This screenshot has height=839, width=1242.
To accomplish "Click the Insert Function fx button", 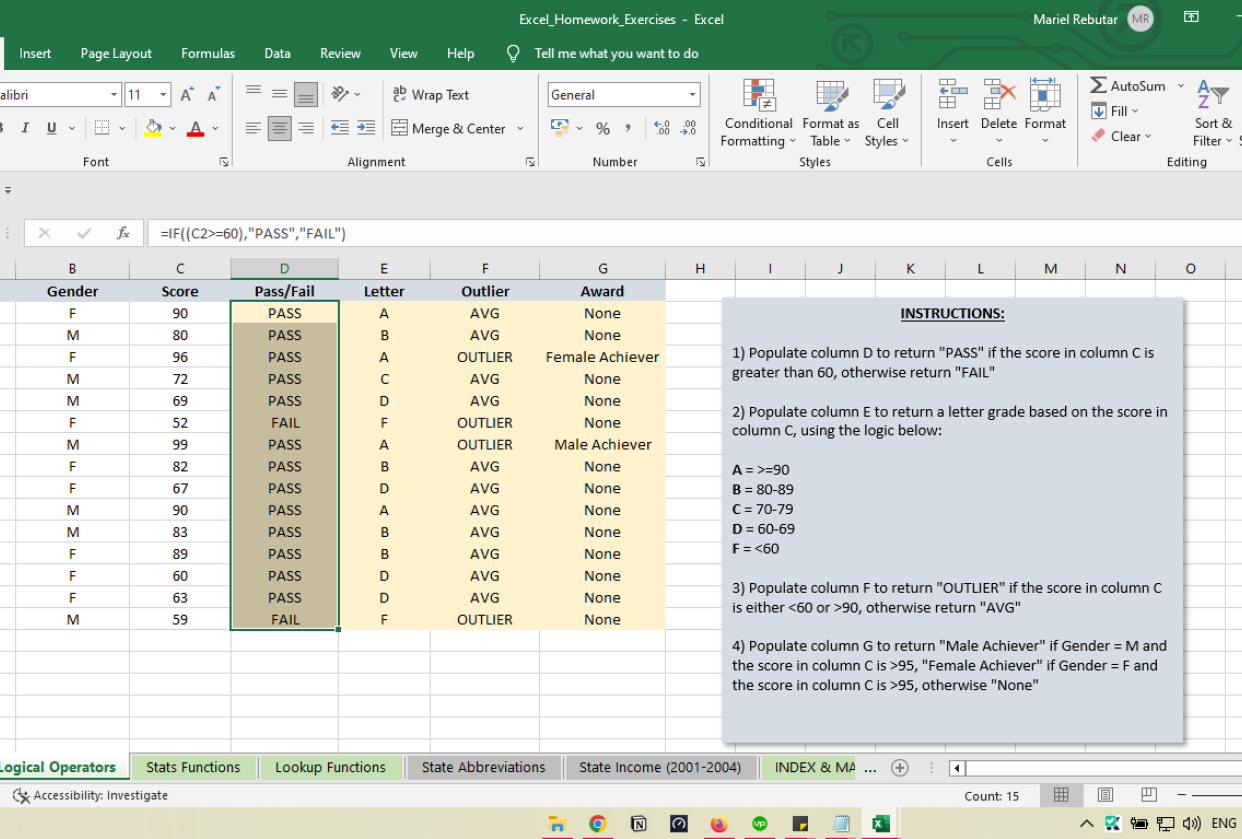I will [123, 233].
